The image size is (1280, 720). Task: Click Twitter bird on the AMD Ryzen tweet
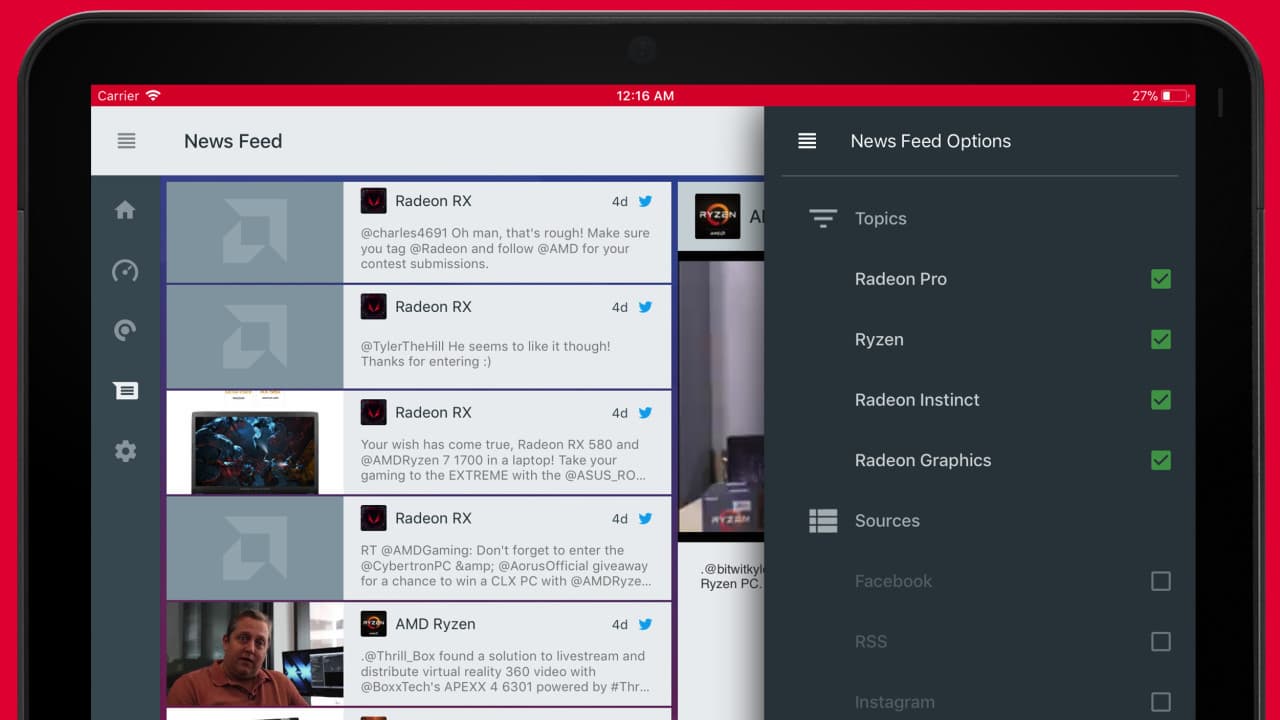click(645, 625)
